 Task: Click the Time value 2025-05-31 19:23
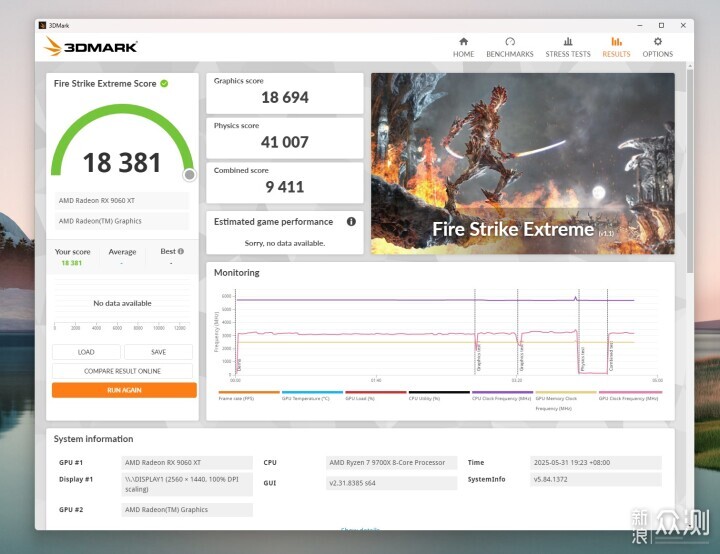click(596, 463)
